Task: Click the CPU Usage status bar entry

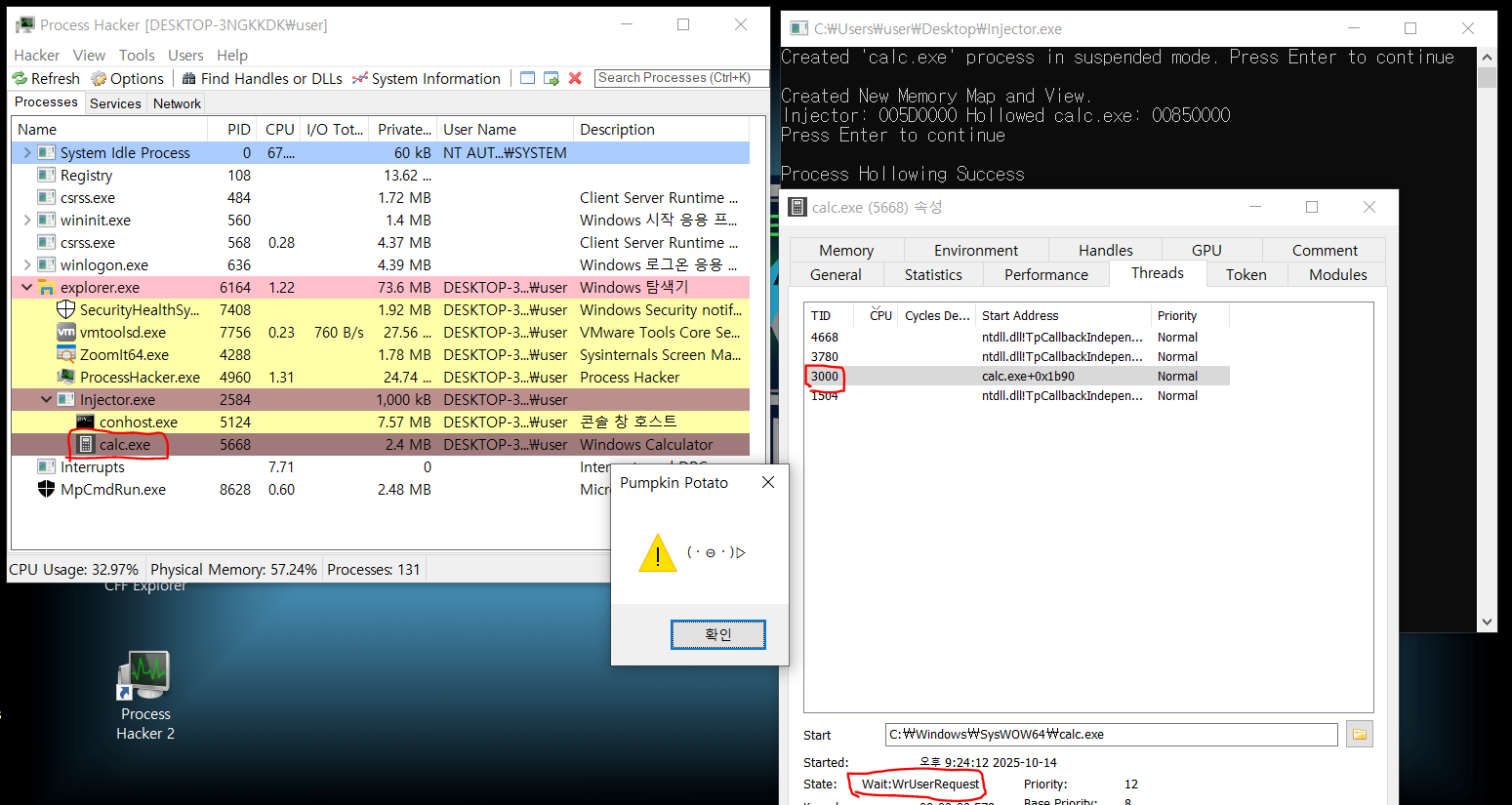Action: [x=74, y=569]
